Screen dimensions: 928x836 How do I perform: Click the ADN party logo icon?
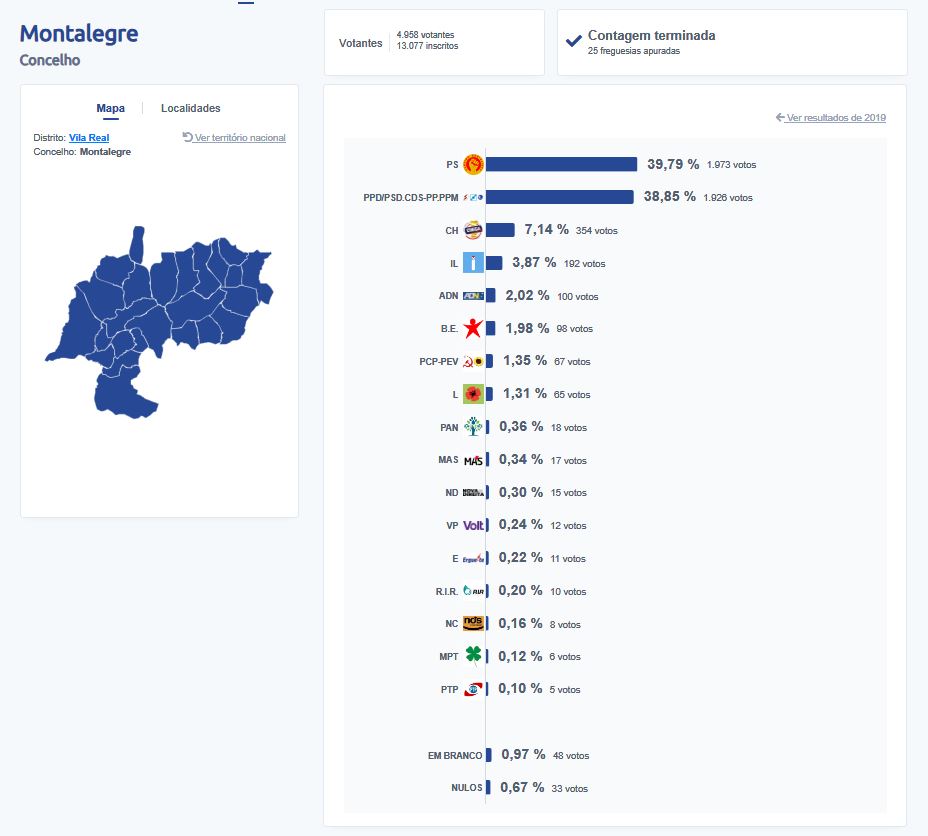tap(473, 296)
